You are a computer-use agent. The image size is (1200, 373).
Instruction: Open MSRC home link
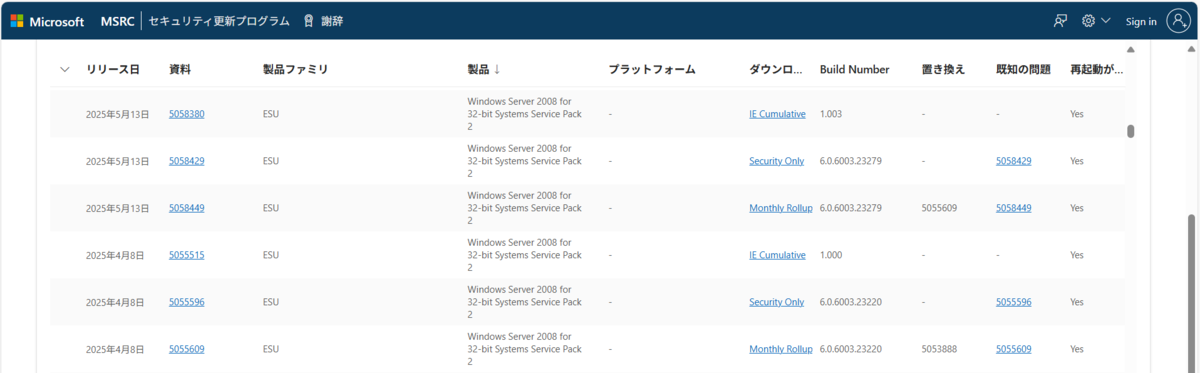(117, 21)
